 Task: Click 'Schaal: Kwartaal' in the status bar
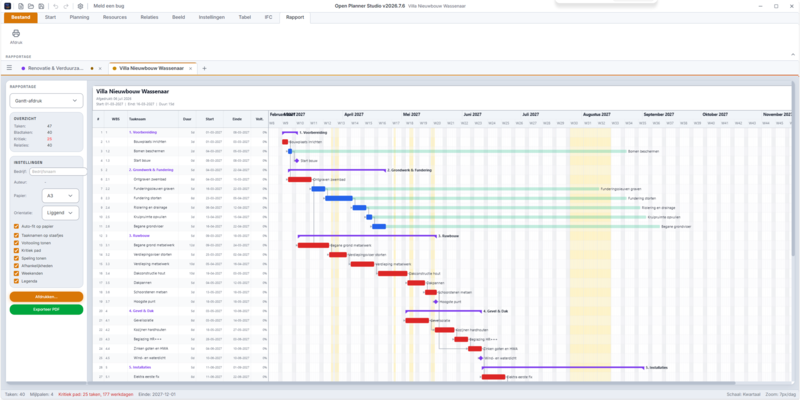pyautogui.click(x=742, y=394)
